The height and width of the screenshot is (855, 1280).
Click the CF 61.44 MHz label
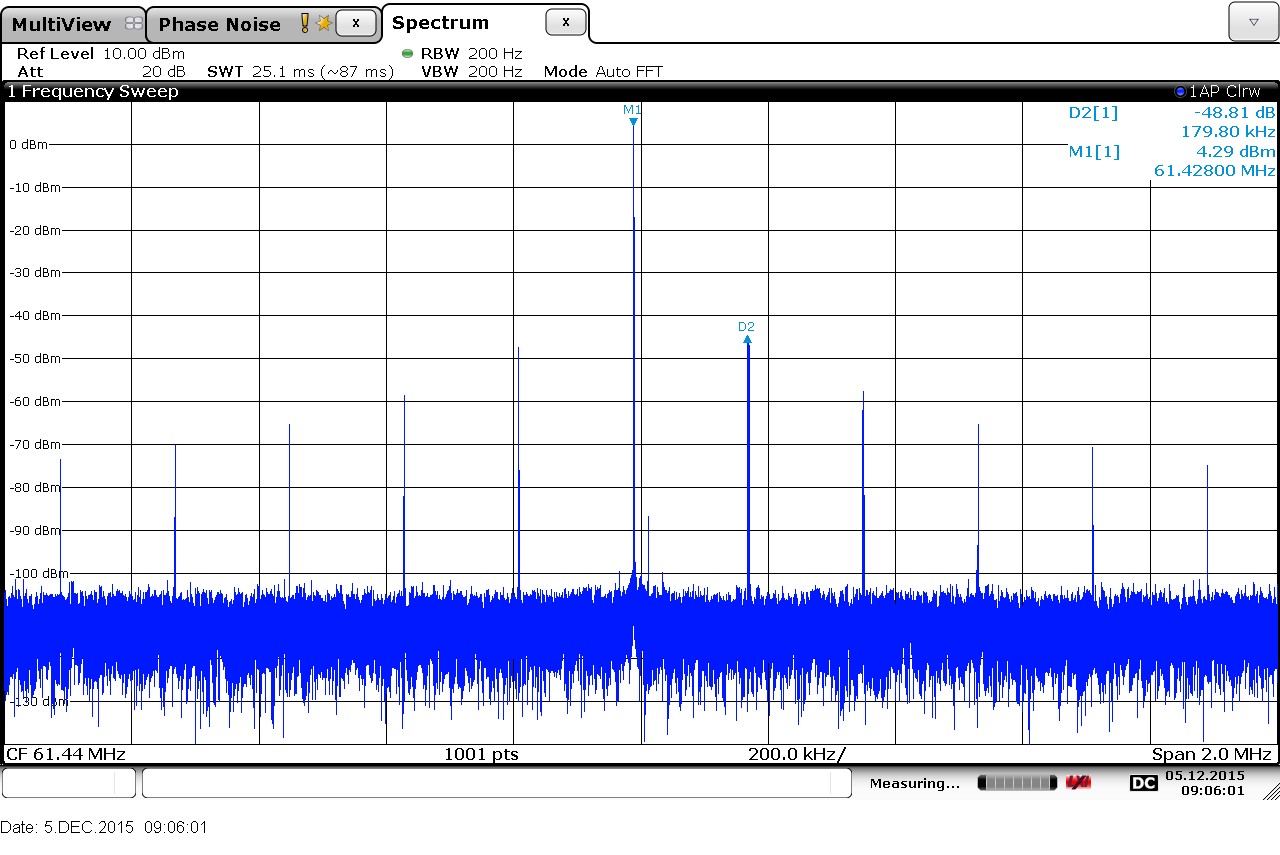pos(66,754)
